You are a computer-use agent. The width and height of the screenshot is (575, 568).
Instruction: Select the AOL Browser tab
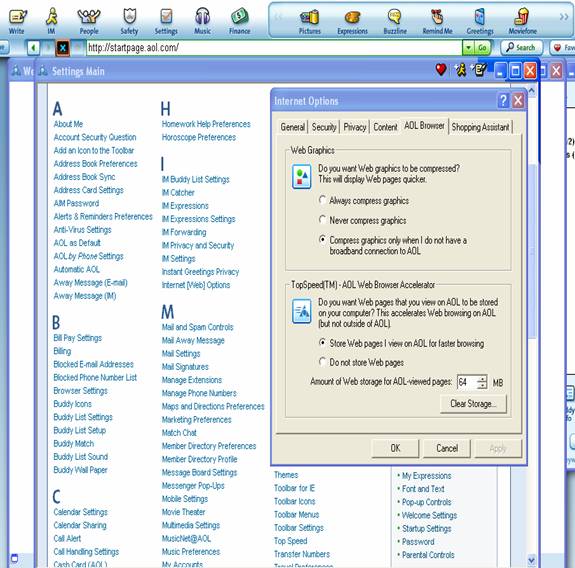[x=424, y=126]
